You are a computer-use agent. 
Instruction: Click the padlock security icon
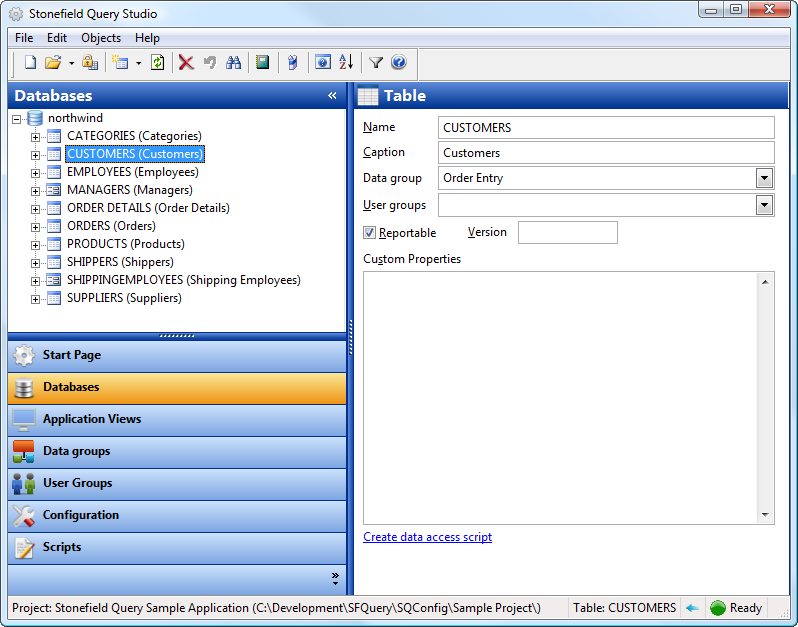(x=89, y=63)
